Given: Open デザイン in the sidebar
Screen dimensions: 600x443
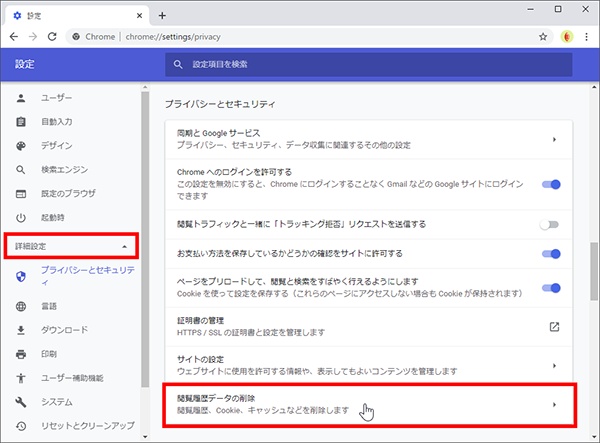Looking at the screenshot, I should 57,146.
